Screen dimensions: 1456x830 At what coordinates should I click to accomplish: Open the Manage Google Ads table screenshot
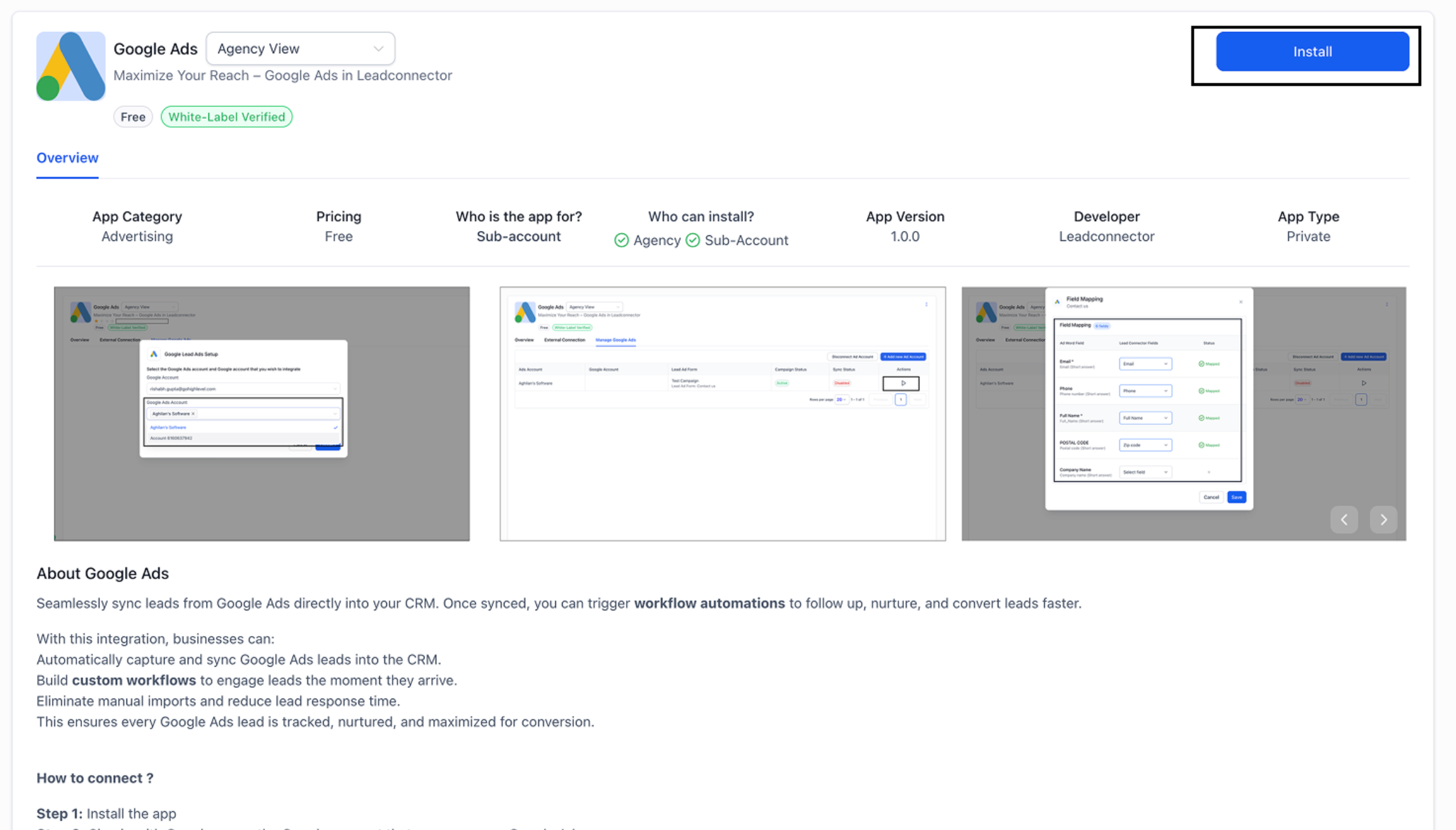pyautogui.click(x=722, y=413)
